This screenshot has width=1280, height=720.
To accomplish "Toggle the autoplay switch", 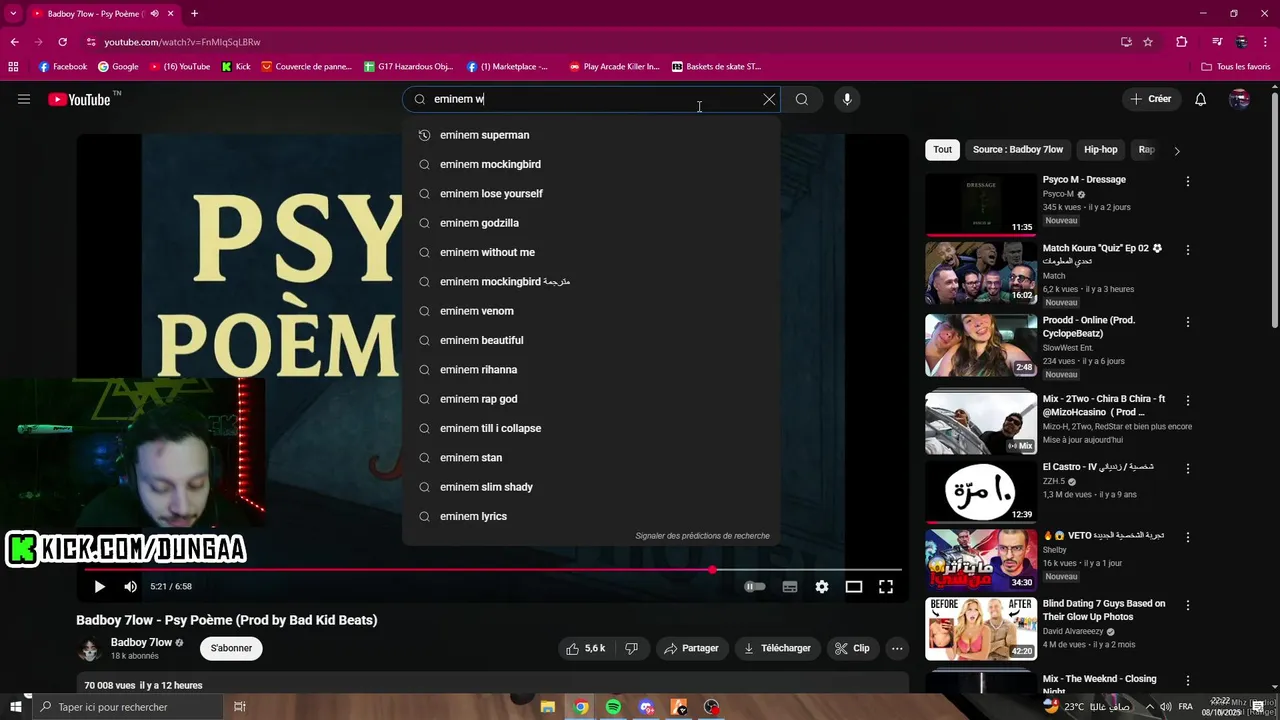I will tap(755, 587).
